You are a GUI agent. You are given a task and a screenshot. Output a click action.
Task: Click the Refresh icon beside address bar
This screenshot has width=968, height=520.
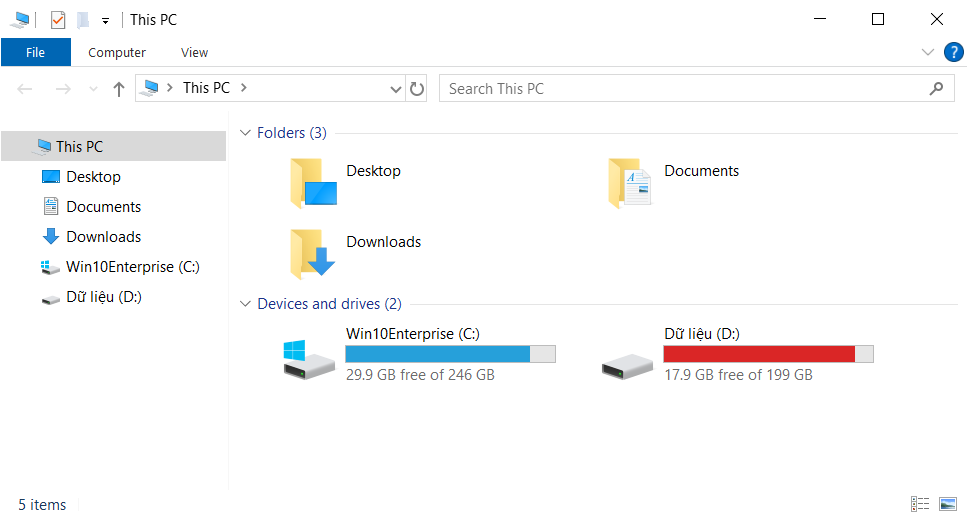click(x=417, y=89)
